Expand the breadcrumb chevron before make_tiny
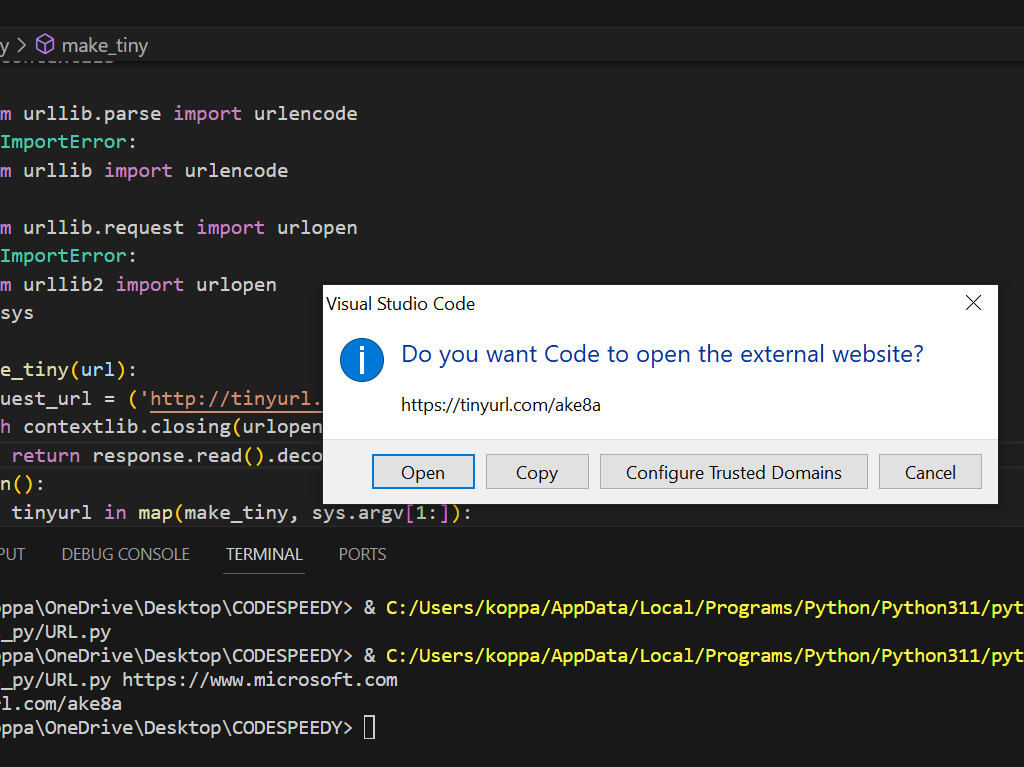 (x=21, y=45)
